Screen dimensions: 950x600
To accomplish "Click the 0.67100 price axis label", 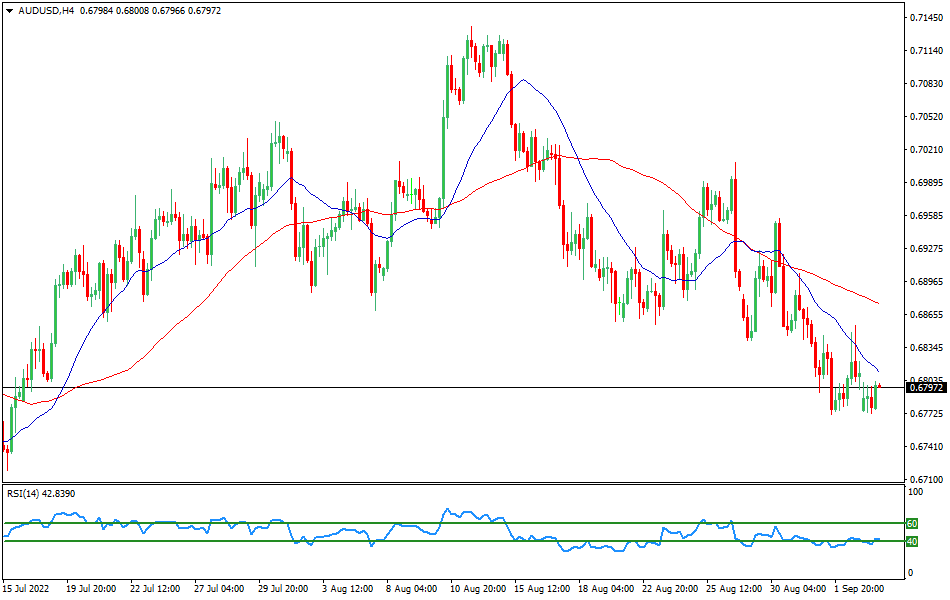I will coord(926,480).
